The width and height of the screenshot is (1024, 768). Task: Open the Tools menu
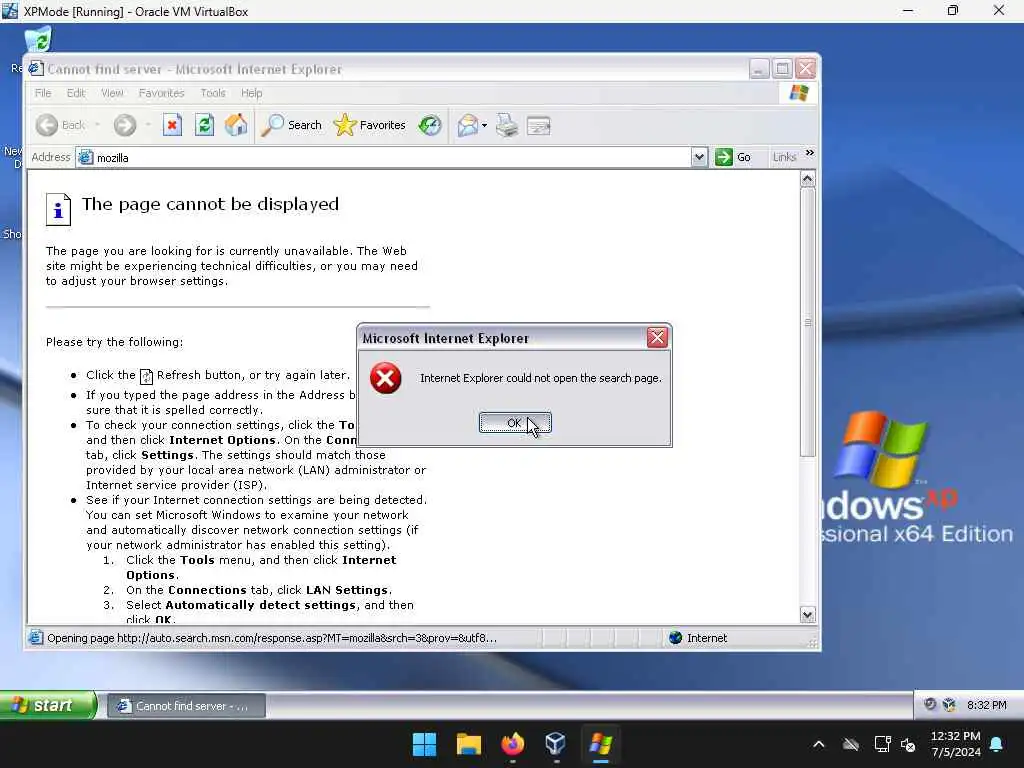(213, 93)
